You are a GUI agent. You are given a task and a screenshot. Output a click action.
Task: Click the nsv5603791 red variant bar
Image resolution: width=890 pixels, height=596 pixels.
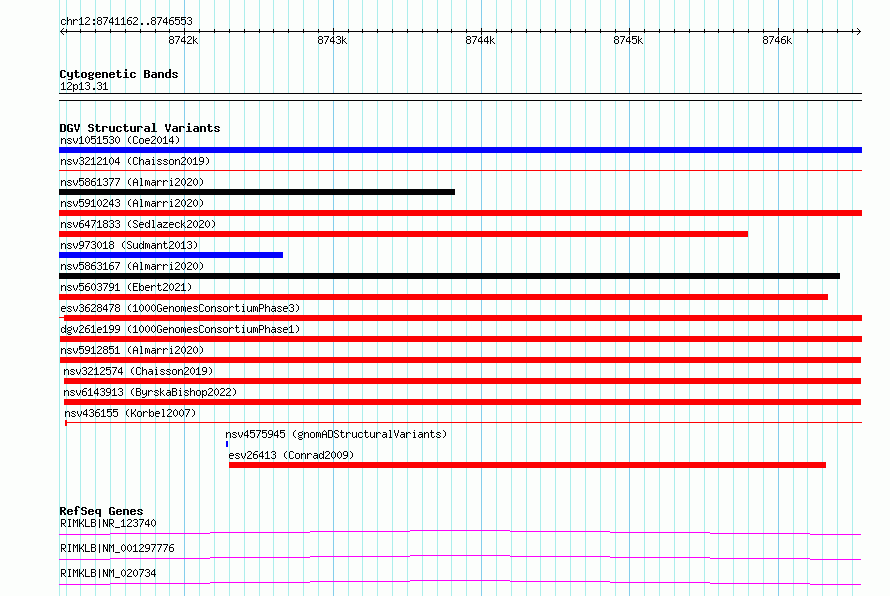click(x=443, y=297)
